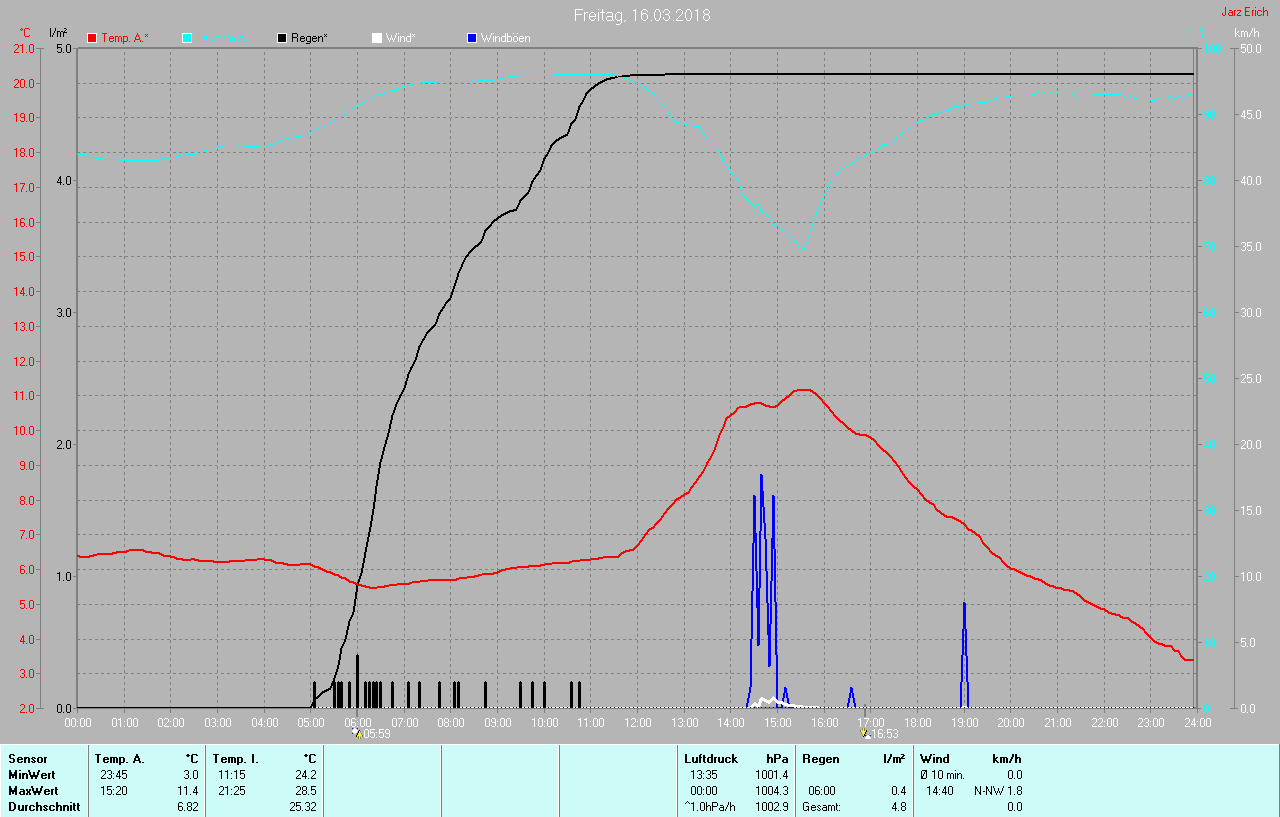Click the wind peak time '14:40'

[940, 791]
